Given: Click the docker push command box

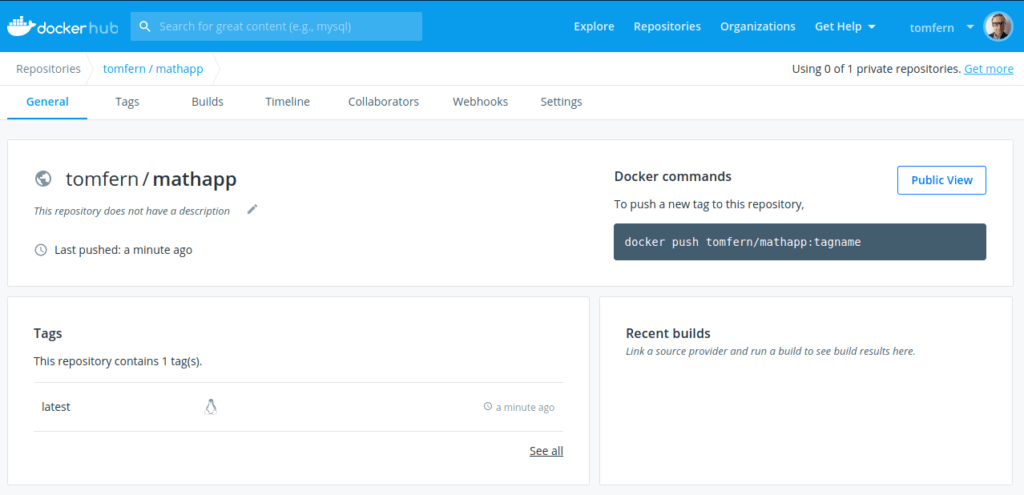Looking at the screenshot, I should pyautogui.click(x=800, y=242).
